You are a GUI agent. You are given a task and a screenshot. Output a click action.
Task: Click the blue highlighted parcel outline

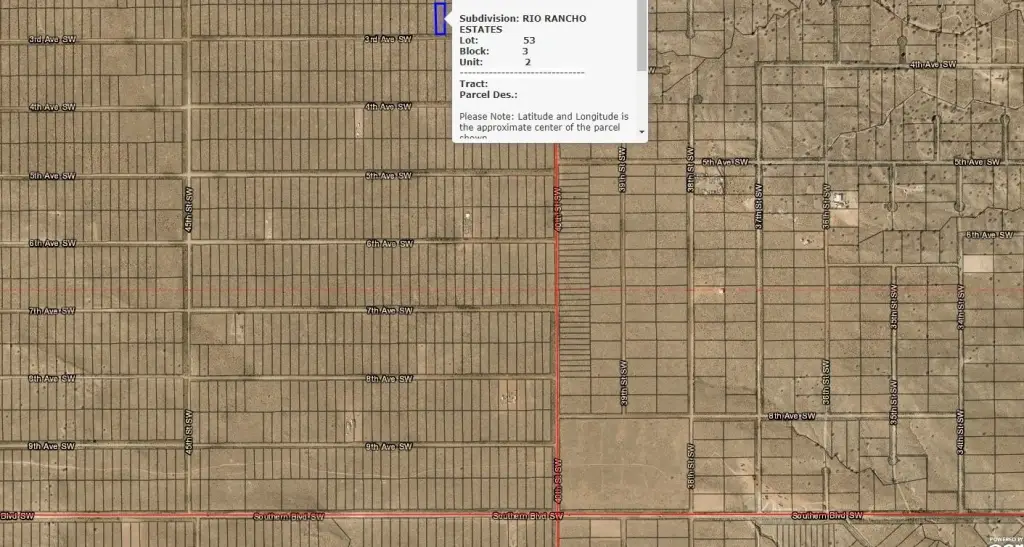tap(439, 19)
